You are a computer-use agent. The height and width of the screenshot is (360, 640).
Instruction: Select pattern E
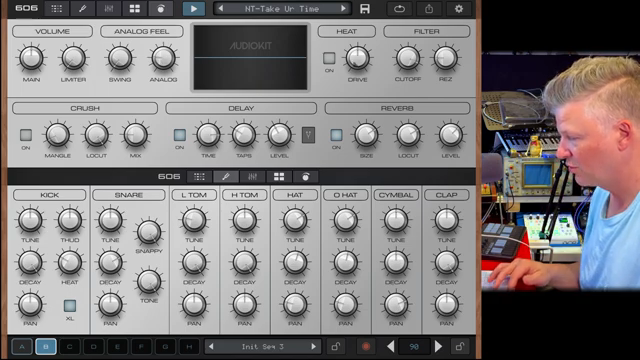117,347
